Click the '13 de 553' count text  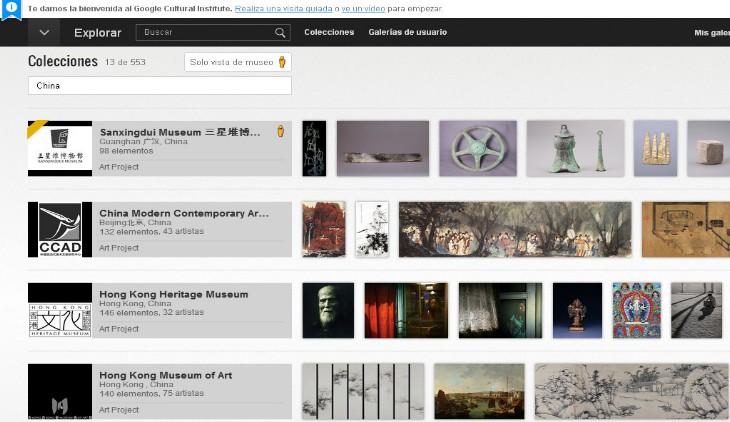coord(125,62)
